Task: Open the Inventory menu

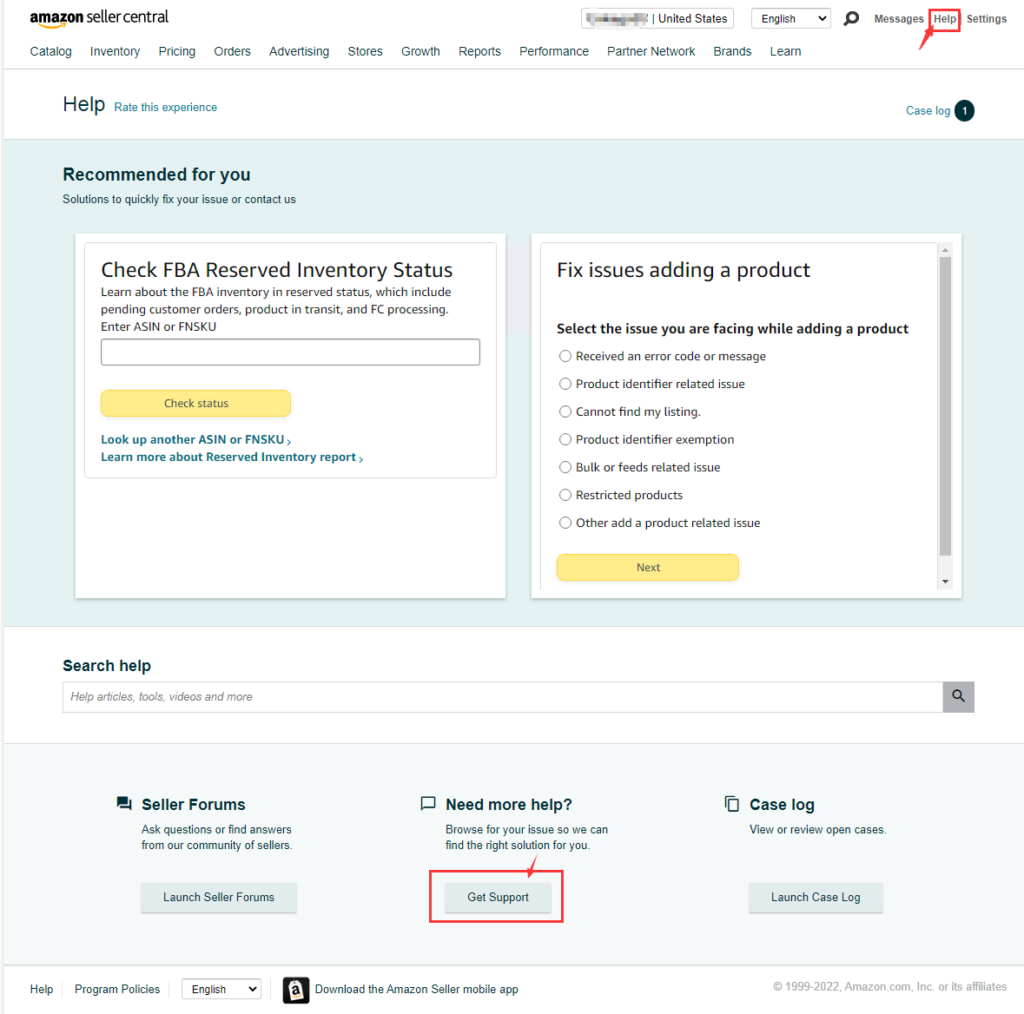Action: pos(115,51)
